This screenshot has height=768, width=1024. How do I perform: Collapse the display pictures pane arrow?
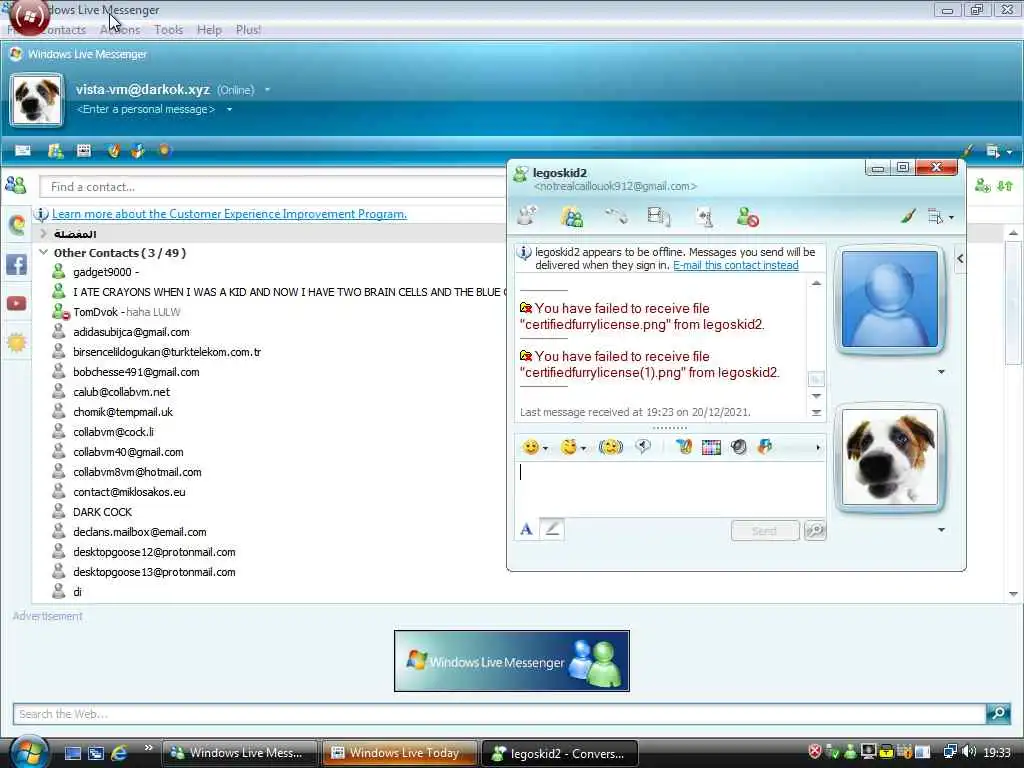tap(960, 259)
